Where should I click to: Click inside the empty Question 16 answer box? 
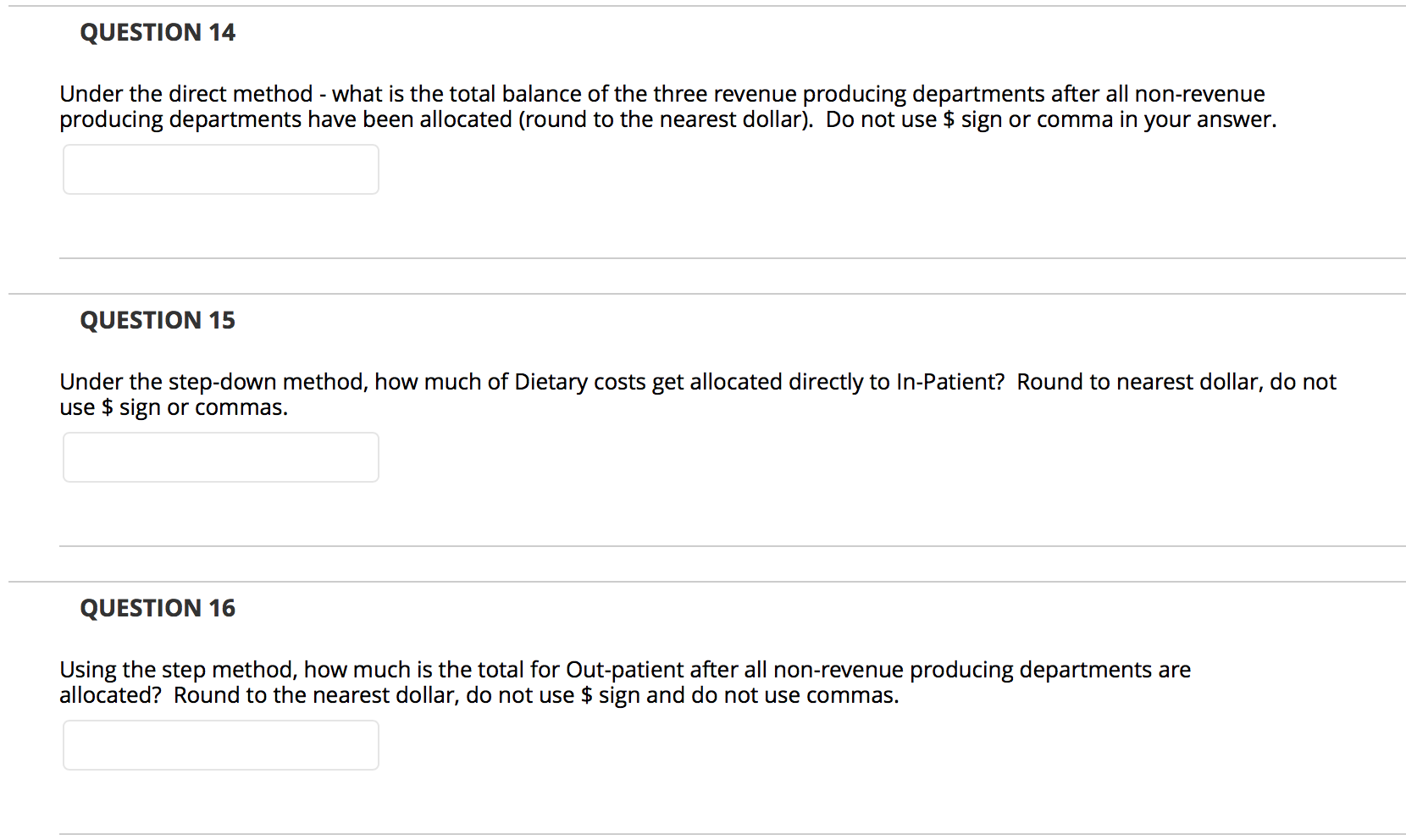(x=219, y=744)
